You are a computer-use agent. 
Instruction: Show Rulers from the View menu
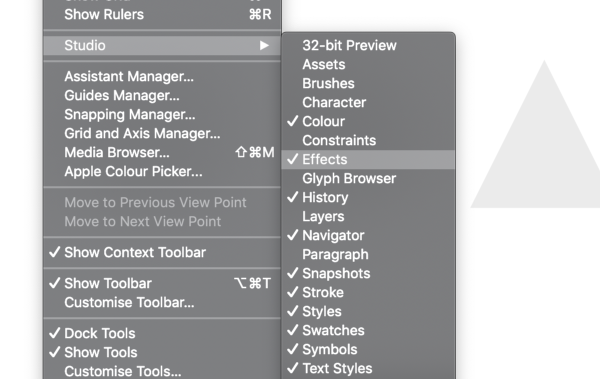click(x=162, y=15)
